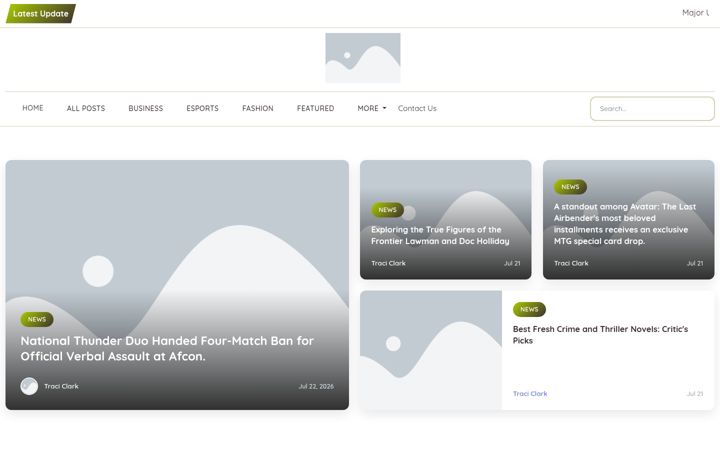Navigate to the FASHION section
Viewport: 720px width, 450px height.
click(258, 108)
